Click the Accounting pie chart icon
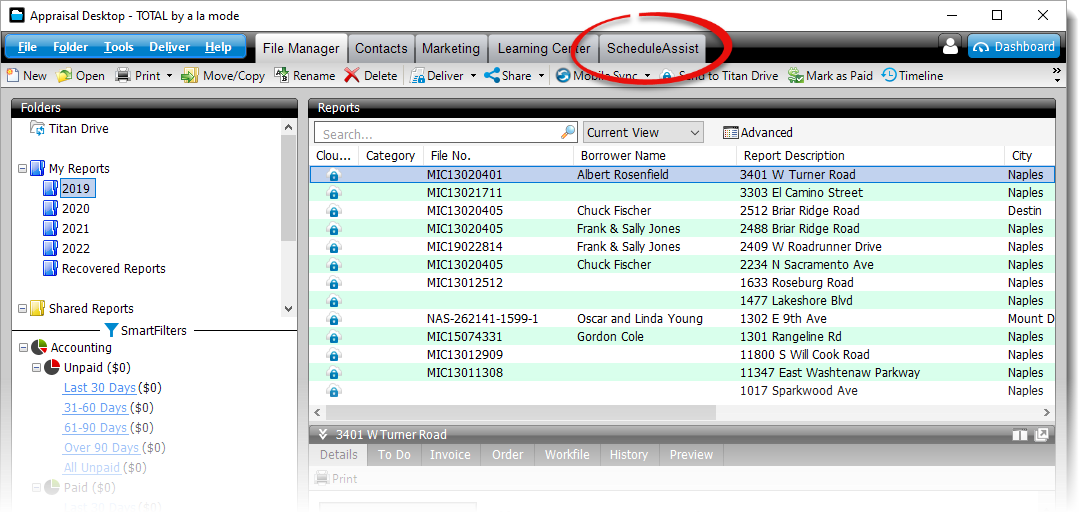The width and height of the screenshot is (1086, 513). [39, 348]
